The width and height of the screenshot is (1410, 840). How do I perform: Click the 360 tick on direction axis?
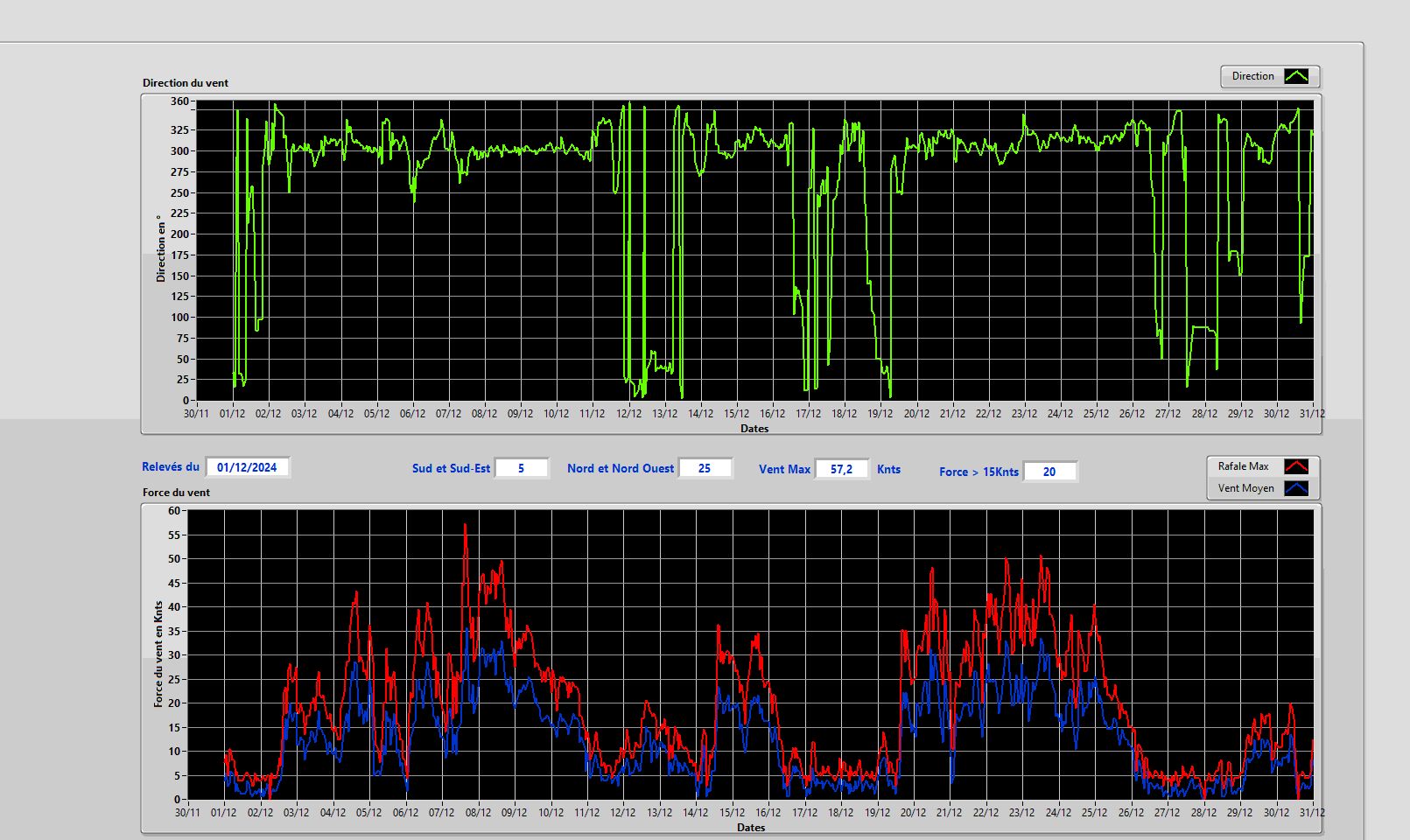point(179,101)
